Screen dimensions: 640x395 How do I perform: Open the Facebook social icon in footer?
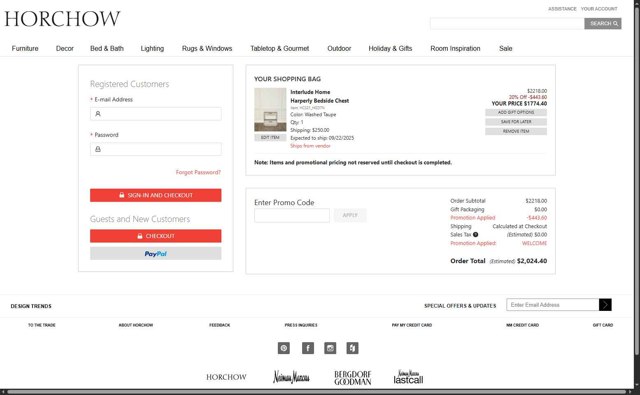tap(308, 348)
